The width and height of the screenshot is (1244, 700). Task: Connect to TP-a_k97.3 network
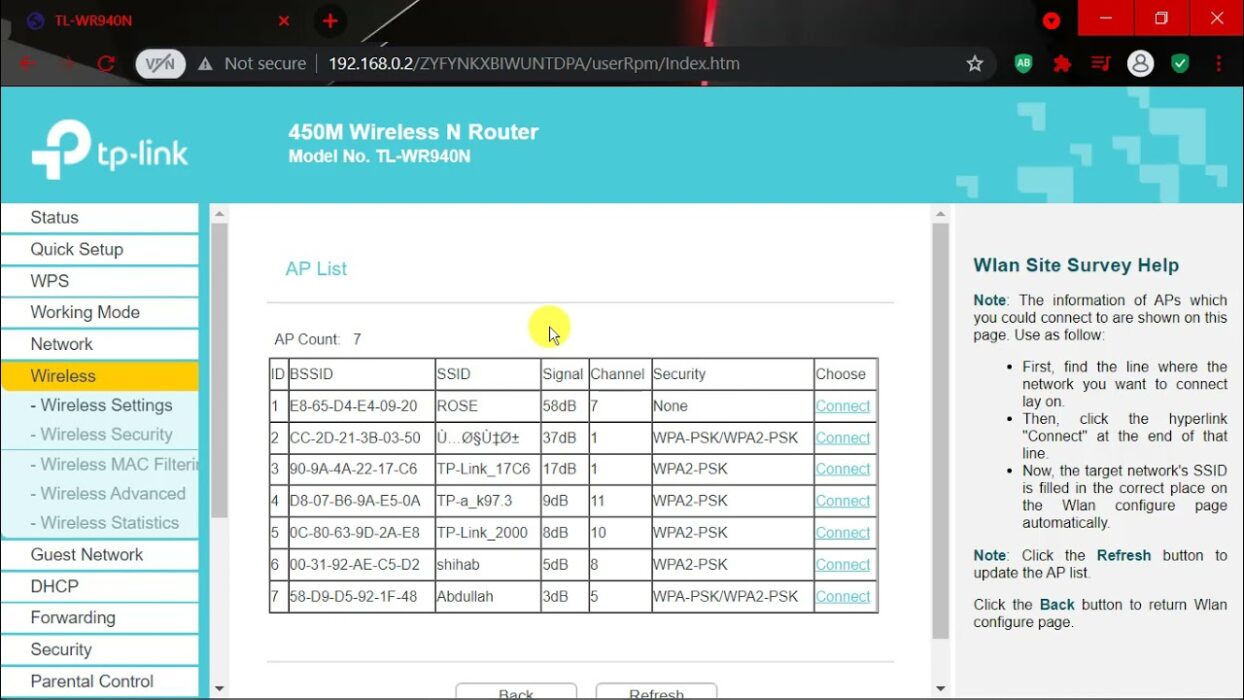(843, 501)
